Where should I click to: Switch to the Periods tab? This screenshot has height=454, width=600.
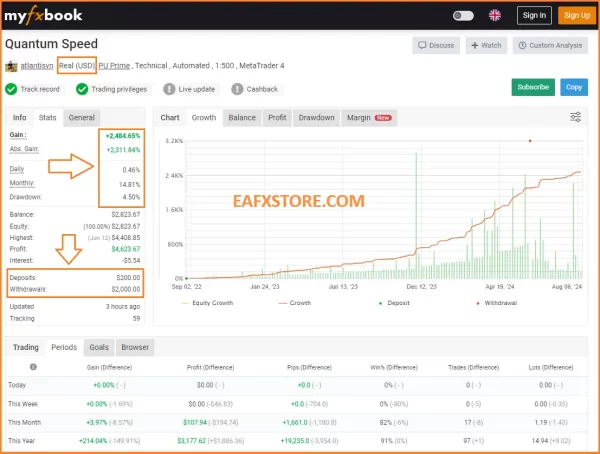click(64, 347)
